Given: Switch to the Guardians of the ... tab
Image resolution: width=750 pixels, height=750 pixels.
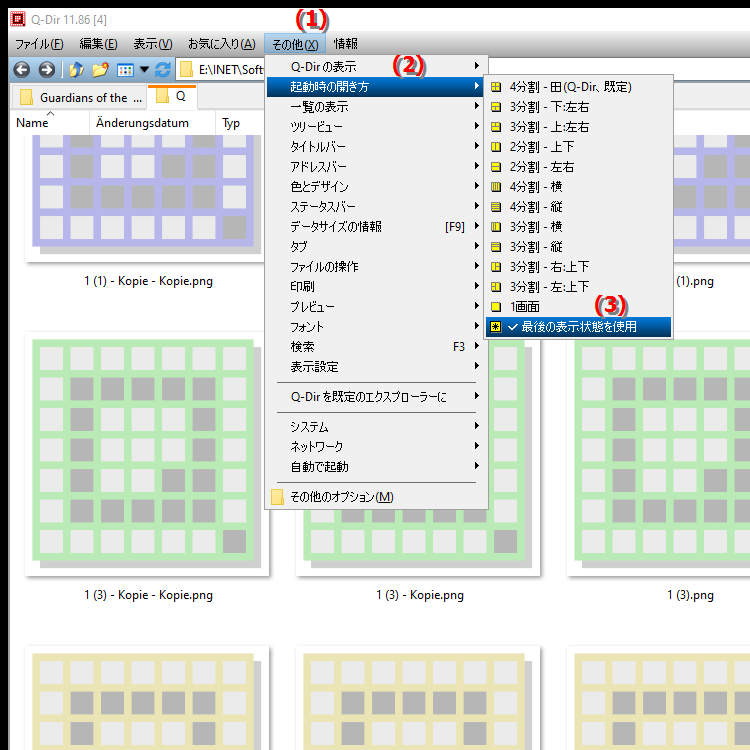Looking at the screenshot, I should click(x=79, y=98).
